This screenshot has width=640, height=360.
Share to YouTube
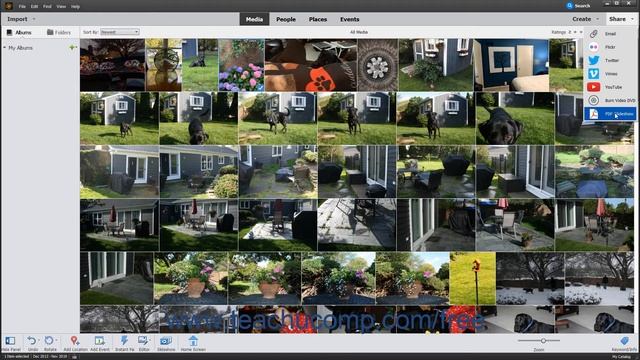610,87
